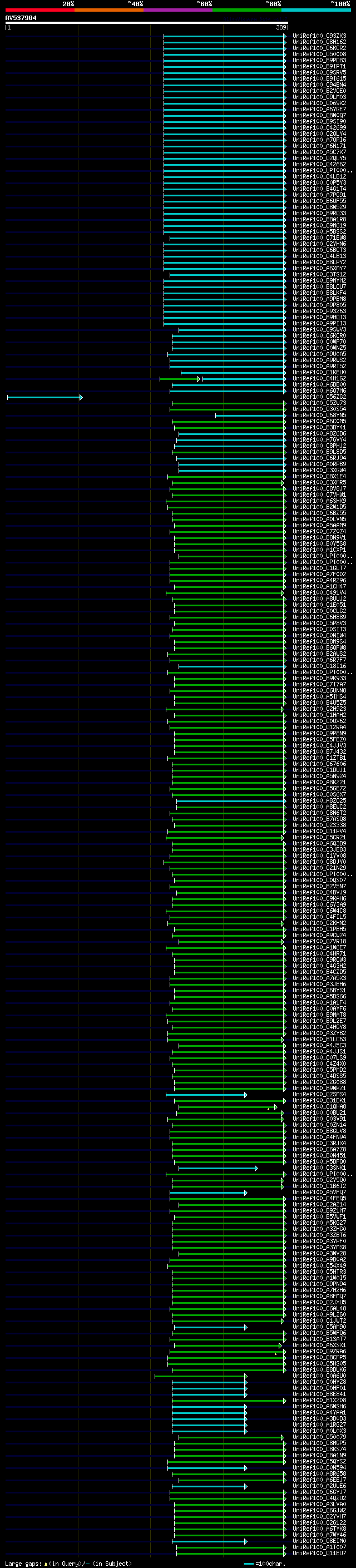Click the Large gaps legend text
356x1568 pixels.
[68, 1564]
